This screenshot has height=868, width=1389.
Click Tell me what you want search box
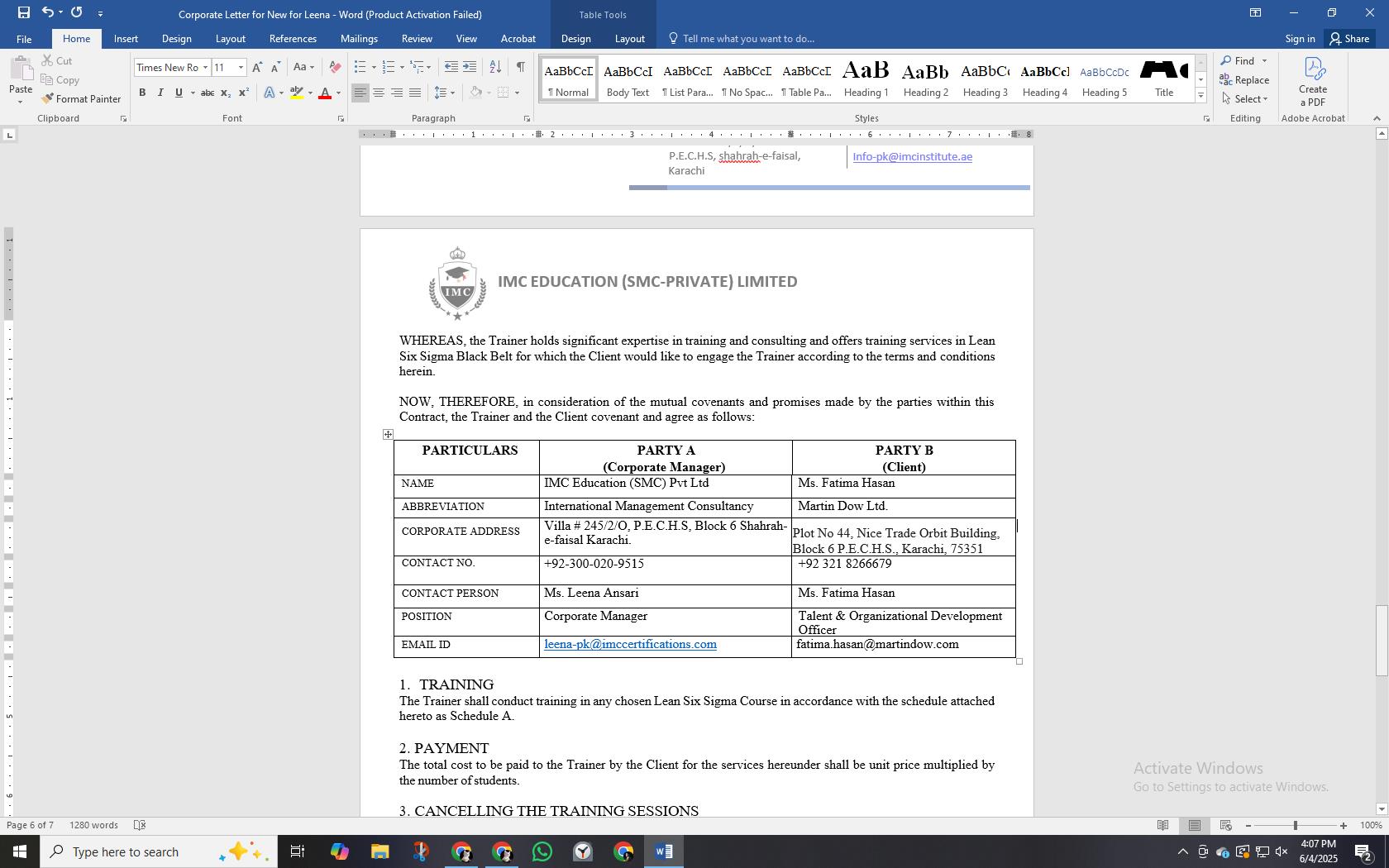(748, 39)
